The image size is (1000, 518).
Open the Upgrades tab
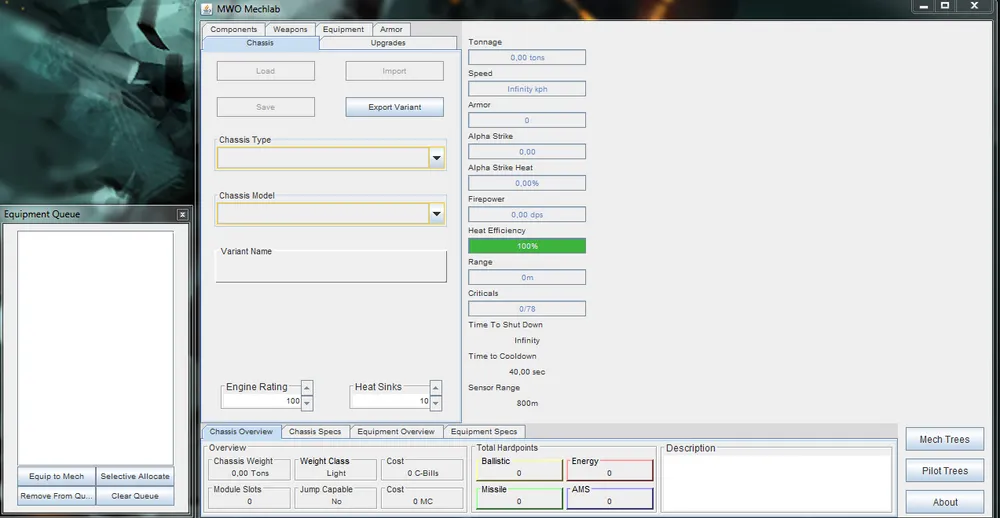click(388, 43)
